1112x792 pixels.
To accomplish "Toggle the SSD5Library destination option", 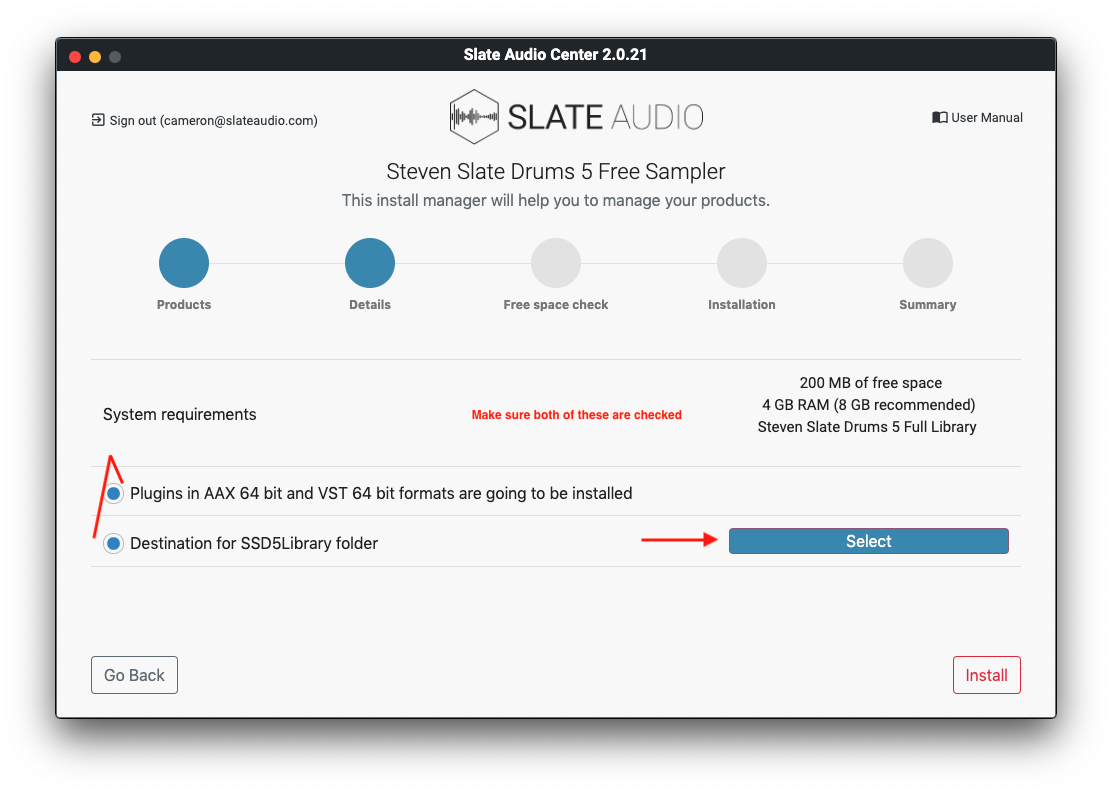I will [x=114, y=543].
